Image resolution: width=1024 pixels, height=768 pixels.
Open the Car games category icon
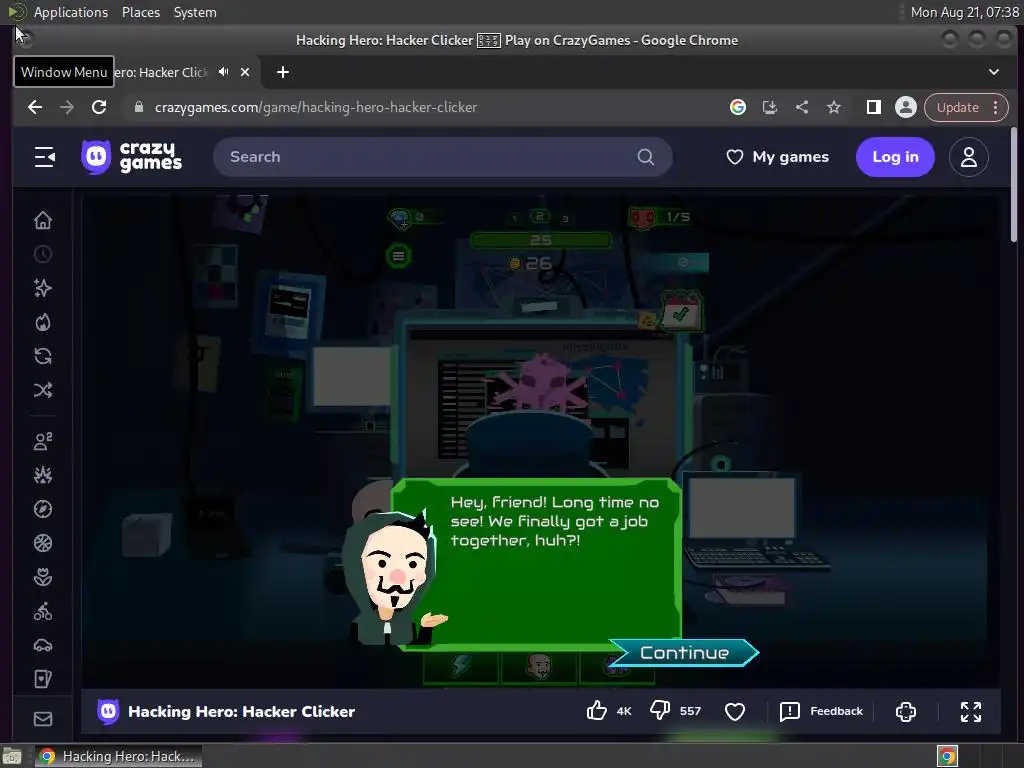(x=43, y=646)
